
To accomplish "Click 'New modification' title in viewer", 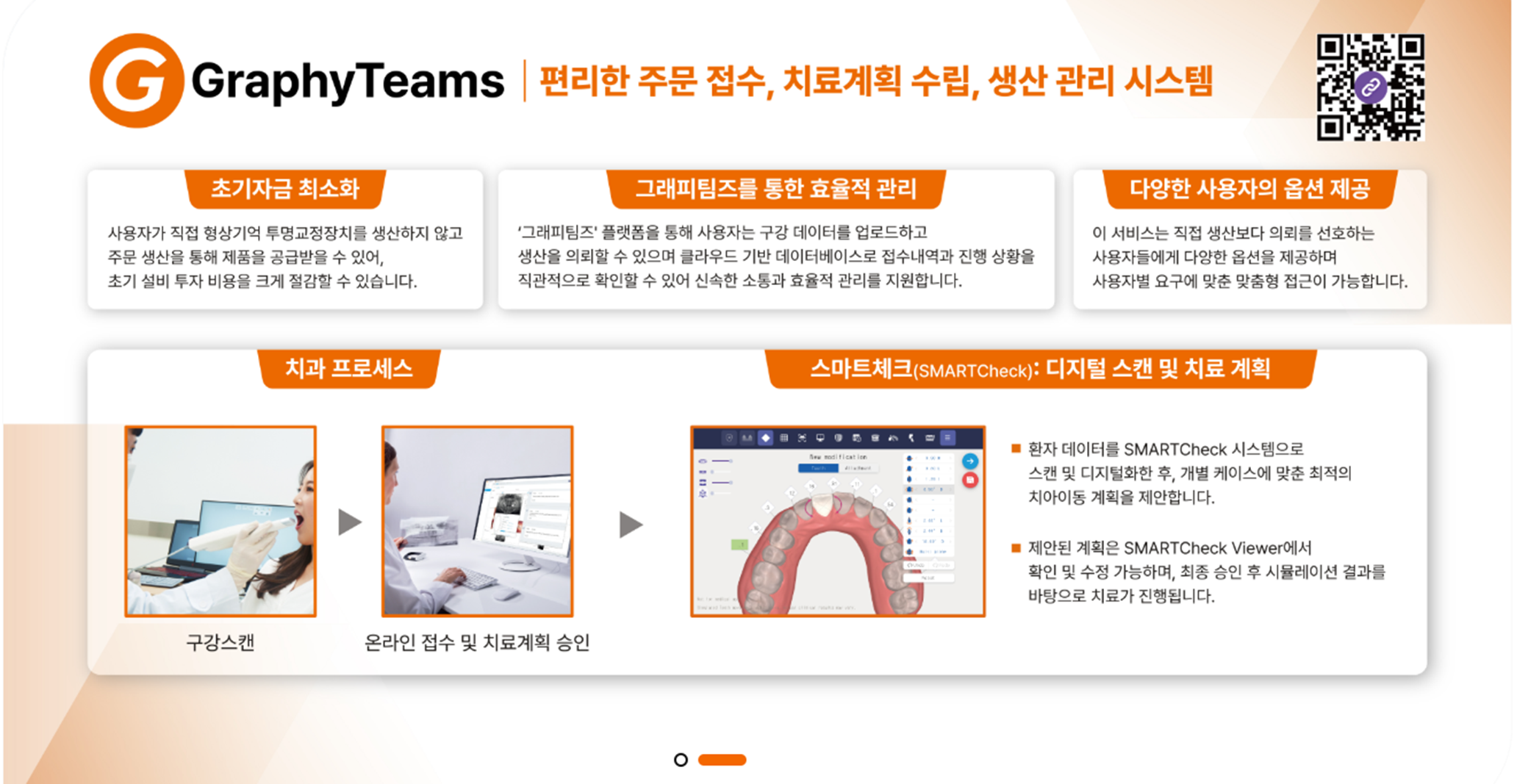I will tap(838, 457).
